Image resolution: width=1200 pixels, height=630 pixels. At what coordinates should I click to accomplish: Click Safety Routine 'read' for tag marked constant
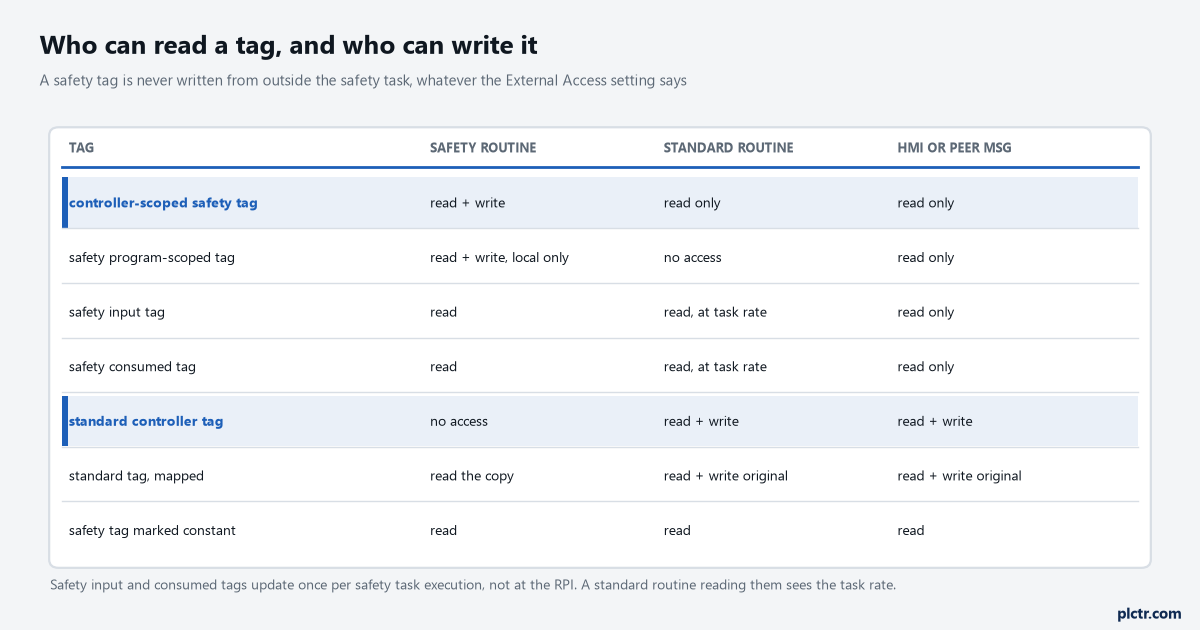point(443,531)
